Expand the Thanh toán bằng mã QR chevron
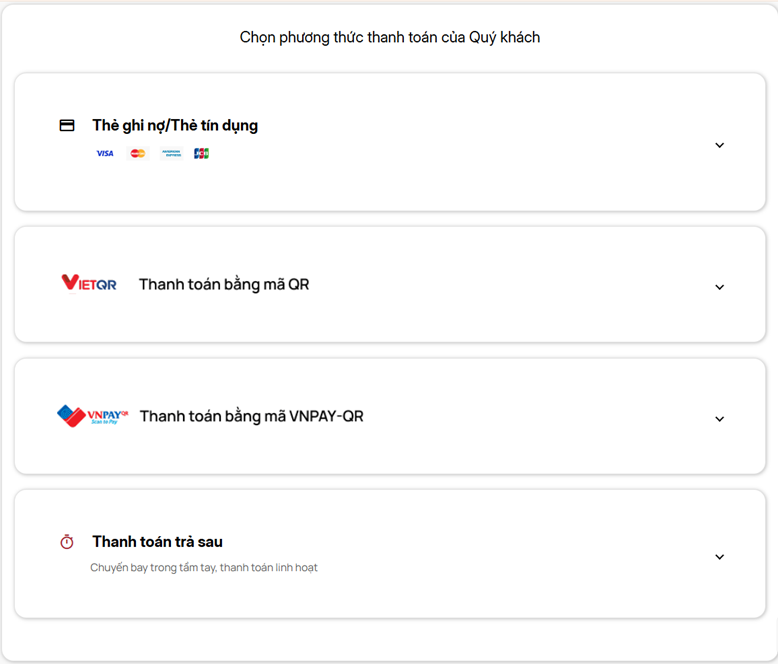Image resolution: width=778 pixels, height=664 pixels. (x=719, y=287)
